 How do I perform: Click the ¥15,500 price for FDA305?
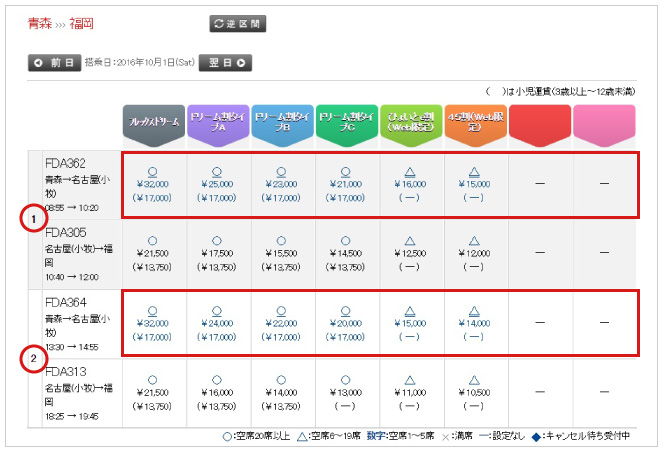[282, 253]
